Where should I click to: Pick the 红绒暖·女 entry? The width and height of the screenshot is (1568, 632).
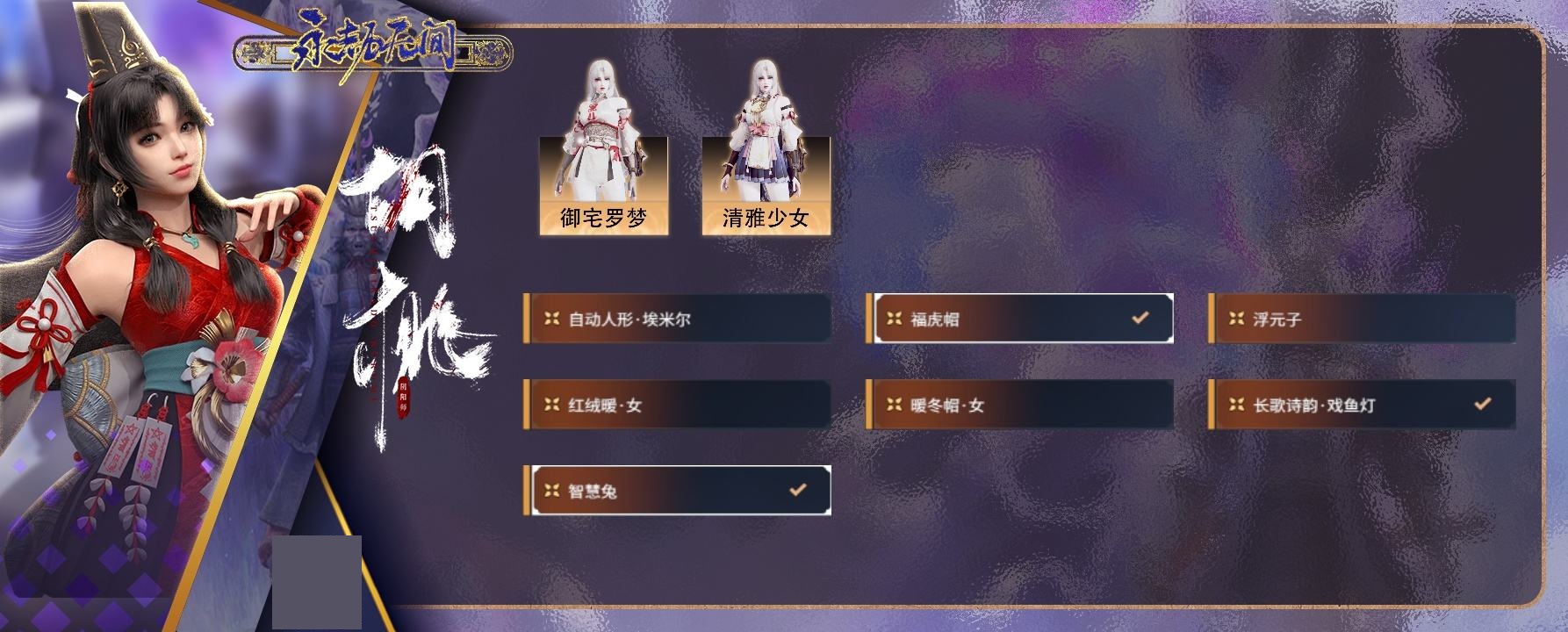point(677,405)
